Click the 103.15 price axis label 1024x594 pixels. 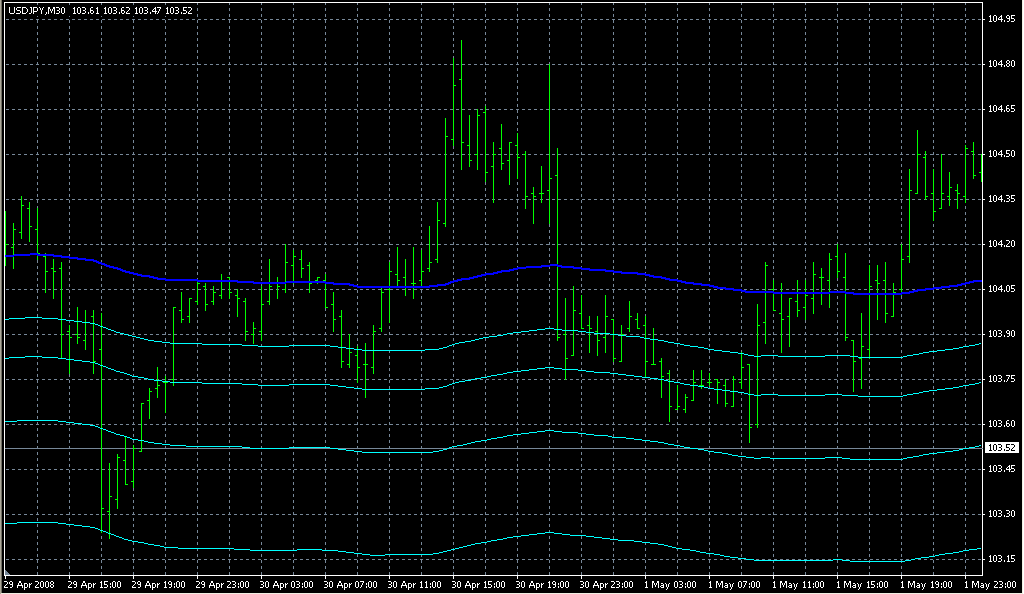1002,558
